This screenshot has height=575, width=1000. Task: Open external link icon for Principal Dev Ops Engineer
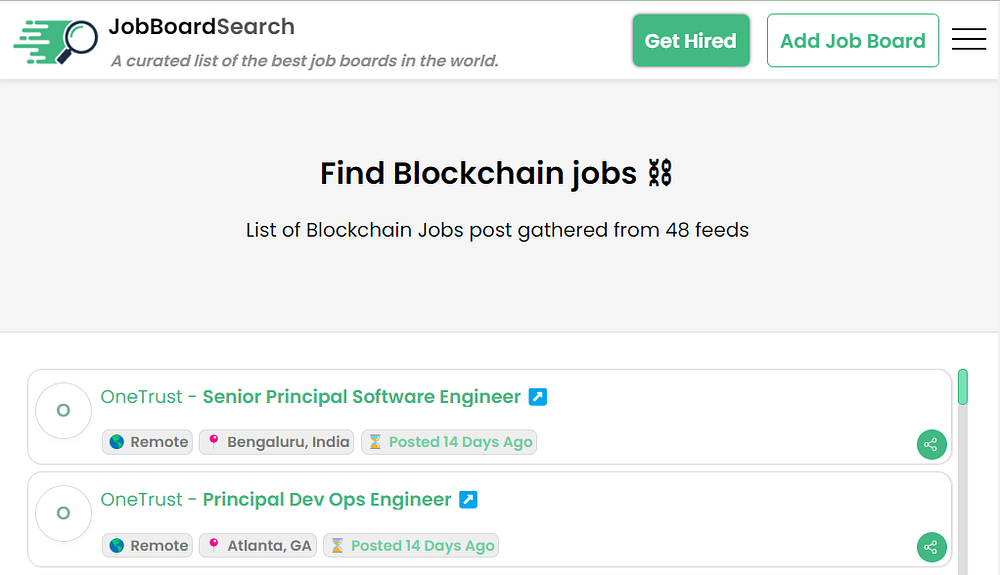[x=468, y=499]
